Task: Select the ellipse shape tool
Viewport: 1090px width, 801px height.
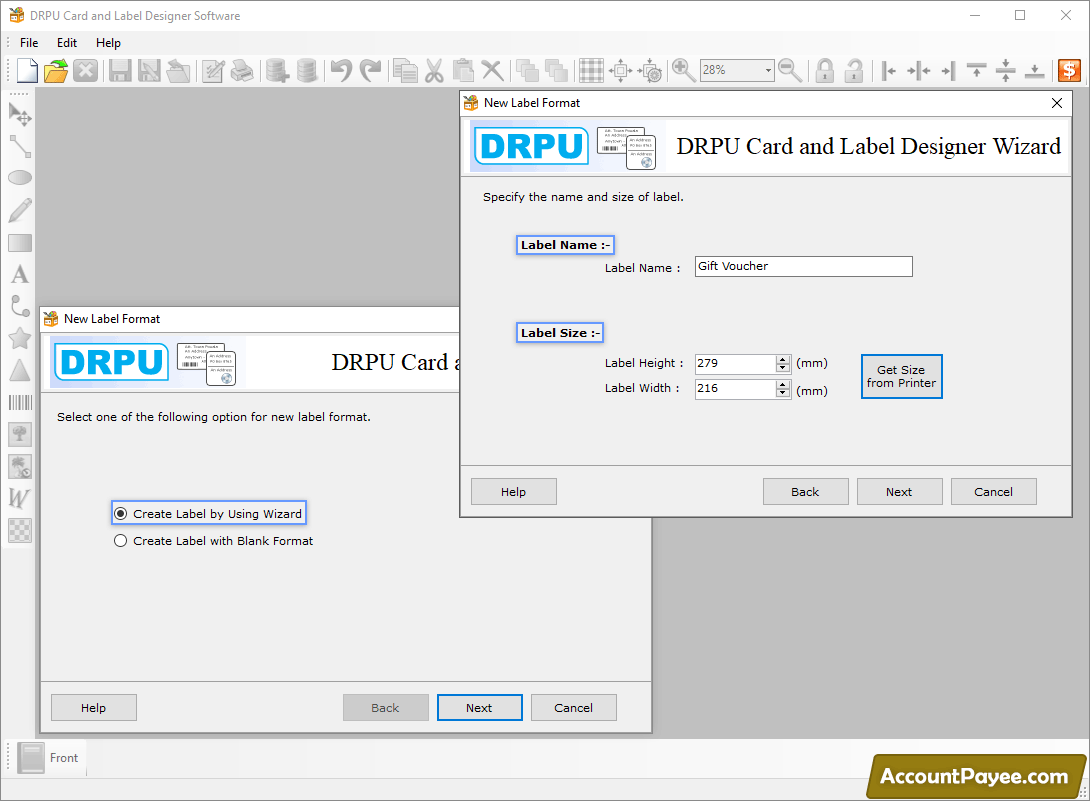Action: (x=19, y=178)
